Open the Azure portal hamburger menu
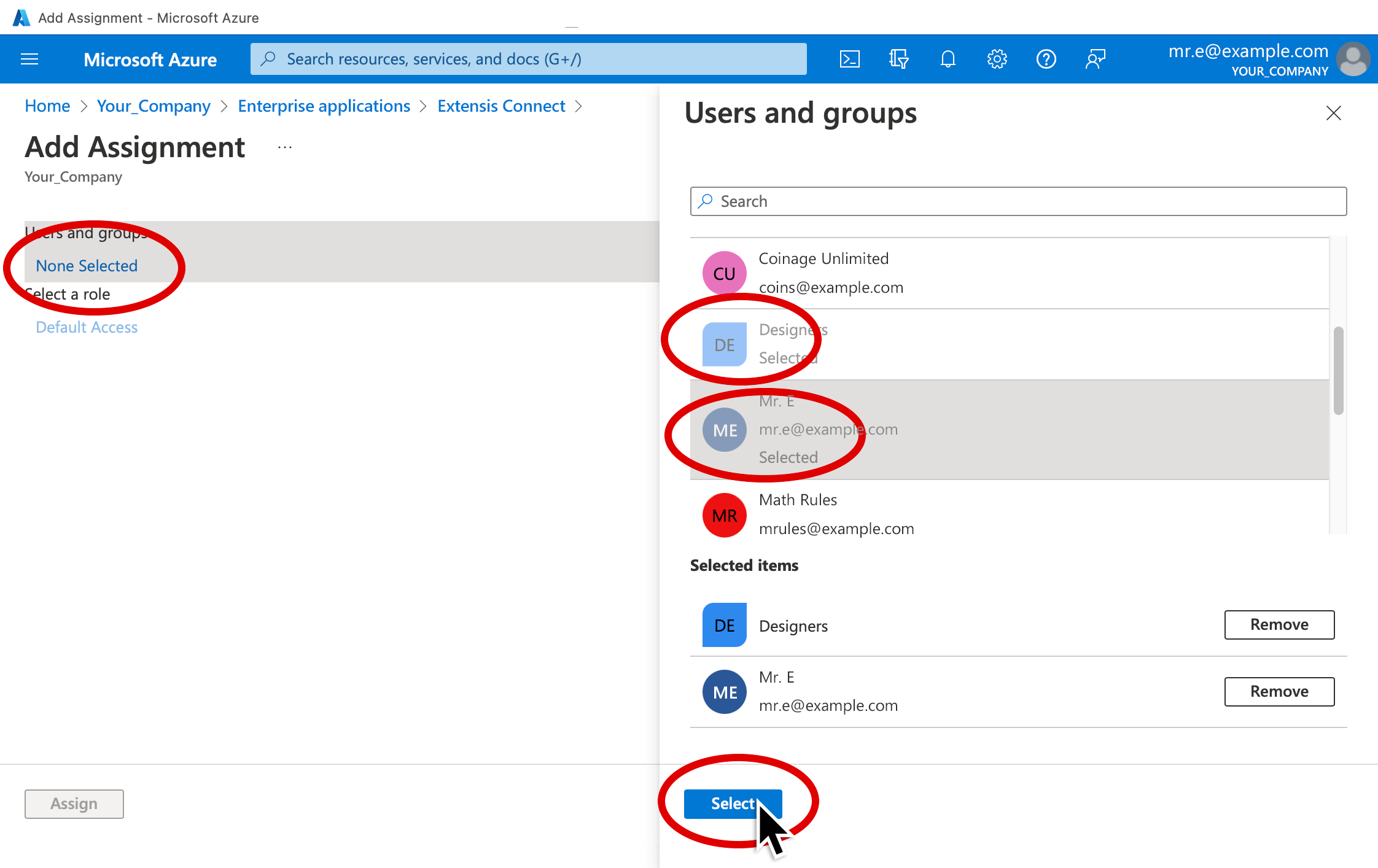 pos(29,59)
